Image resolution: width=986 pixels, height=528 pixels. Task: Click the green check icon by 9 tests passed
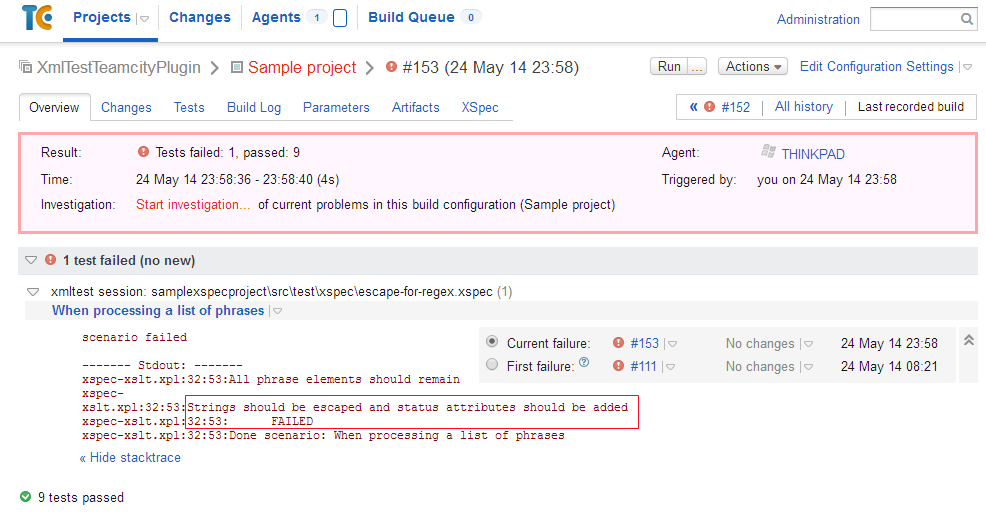25,497
